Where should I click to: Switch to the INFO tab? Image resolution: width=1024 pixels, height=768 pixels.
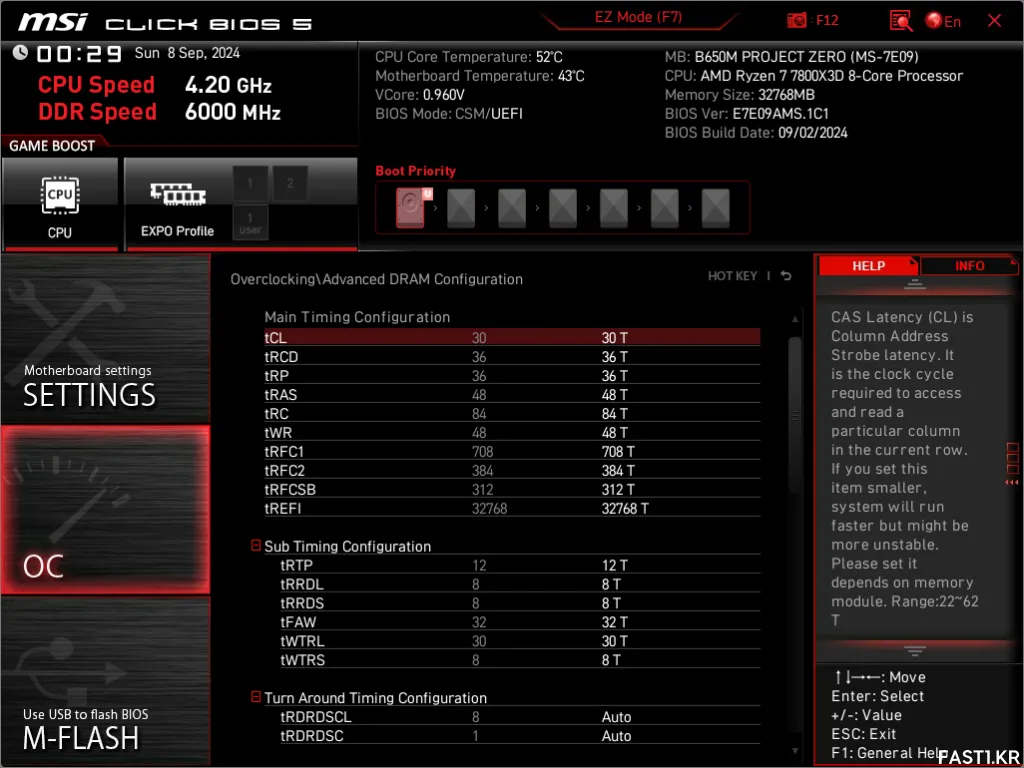pos(969,266)
